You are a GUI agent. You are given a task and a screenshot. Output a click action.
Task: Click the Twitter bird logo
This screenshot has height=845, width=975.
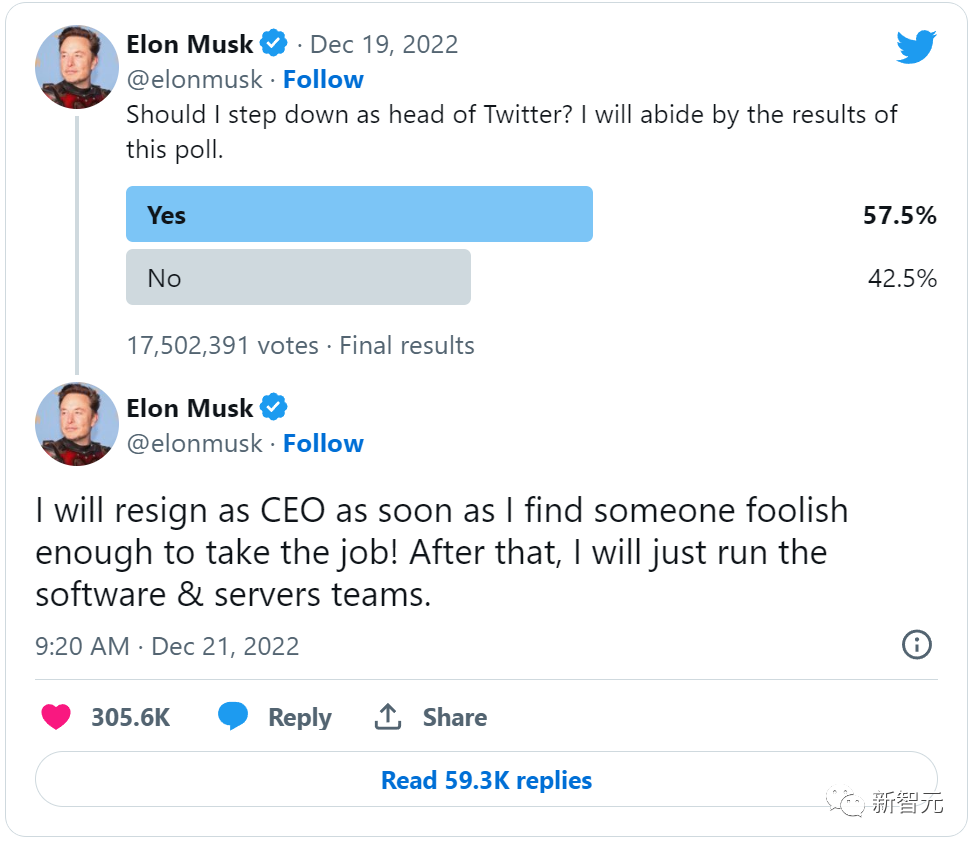pos(915,47)
